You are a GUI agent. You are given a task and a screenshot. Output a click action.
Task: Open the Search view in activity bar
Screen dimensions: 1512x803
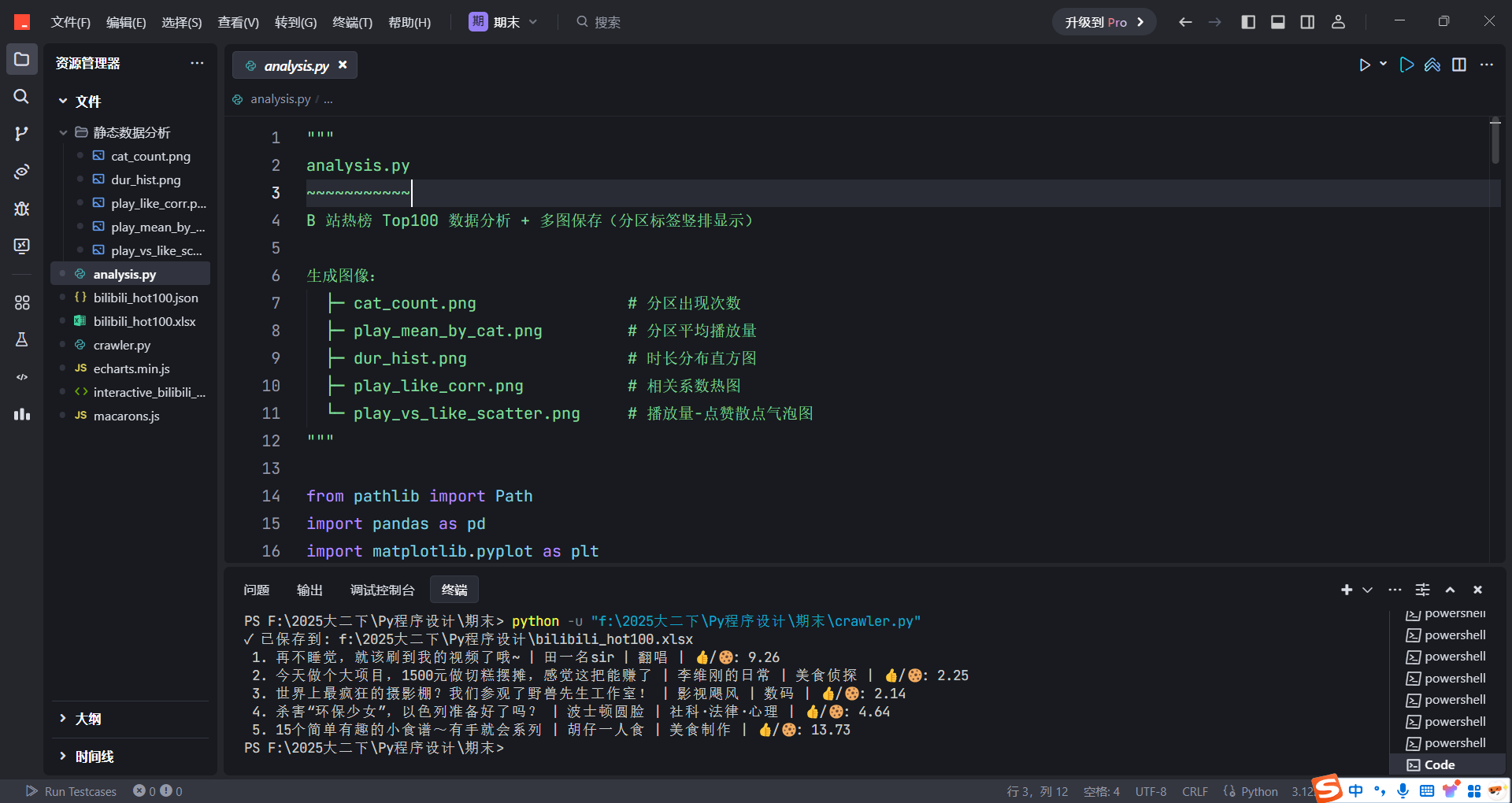pyautogui.click(x=22, y=96)
